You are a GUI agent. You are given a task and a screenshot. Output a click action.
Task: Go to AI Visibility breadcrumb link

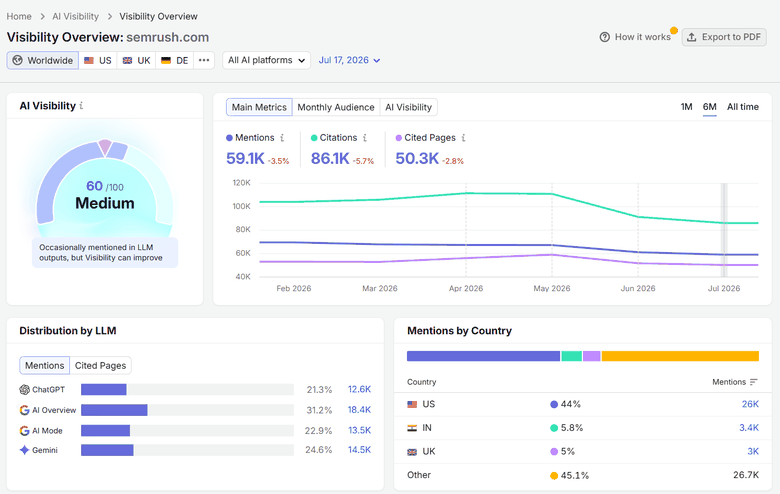[x=76, y=16]
